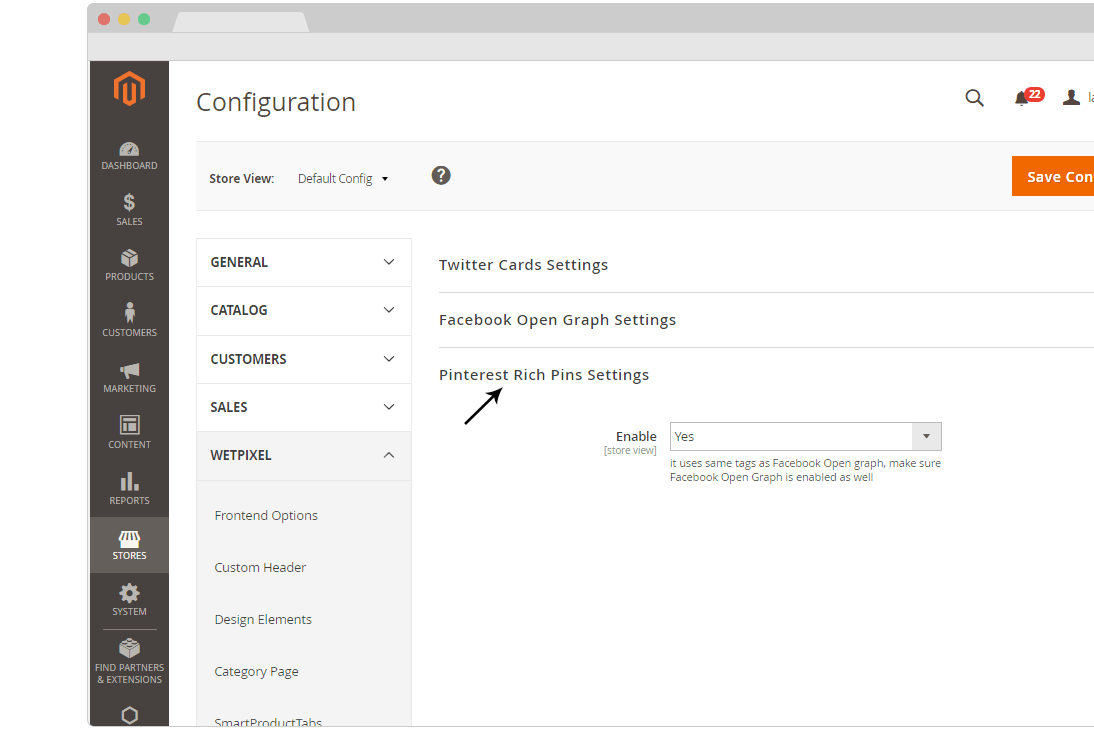
Task: Open the Marketing megaphone icon
Action: [x=129, y=370]
